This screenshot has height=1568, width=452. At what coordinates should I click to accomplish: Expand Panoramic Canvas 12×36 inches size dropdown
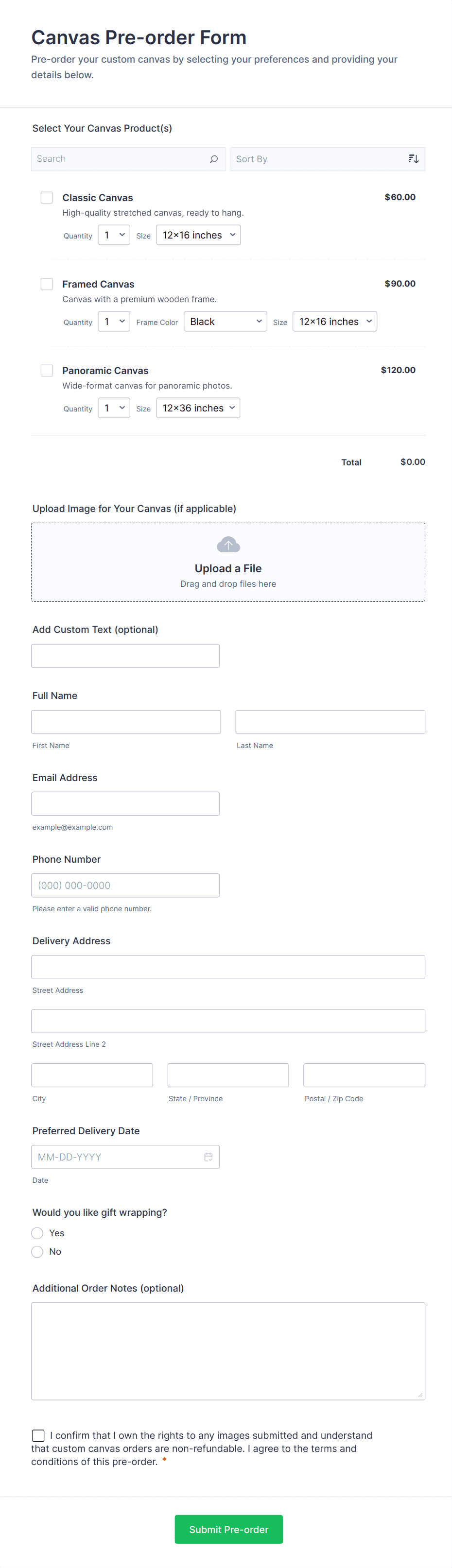coord(198,408)
